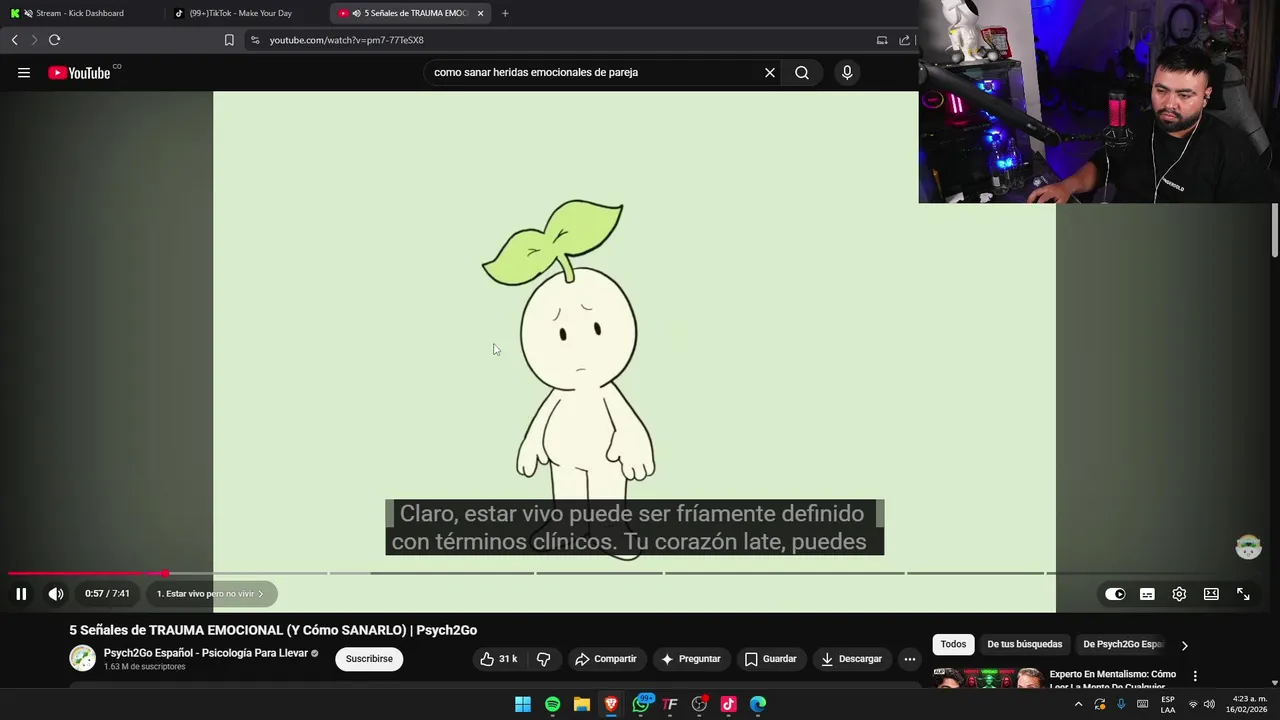Open video title '5 Señales de TRAUMA EMOCIONAL'
The image size is (1280, 720).
pyautogui.click(x=273, y=630)
